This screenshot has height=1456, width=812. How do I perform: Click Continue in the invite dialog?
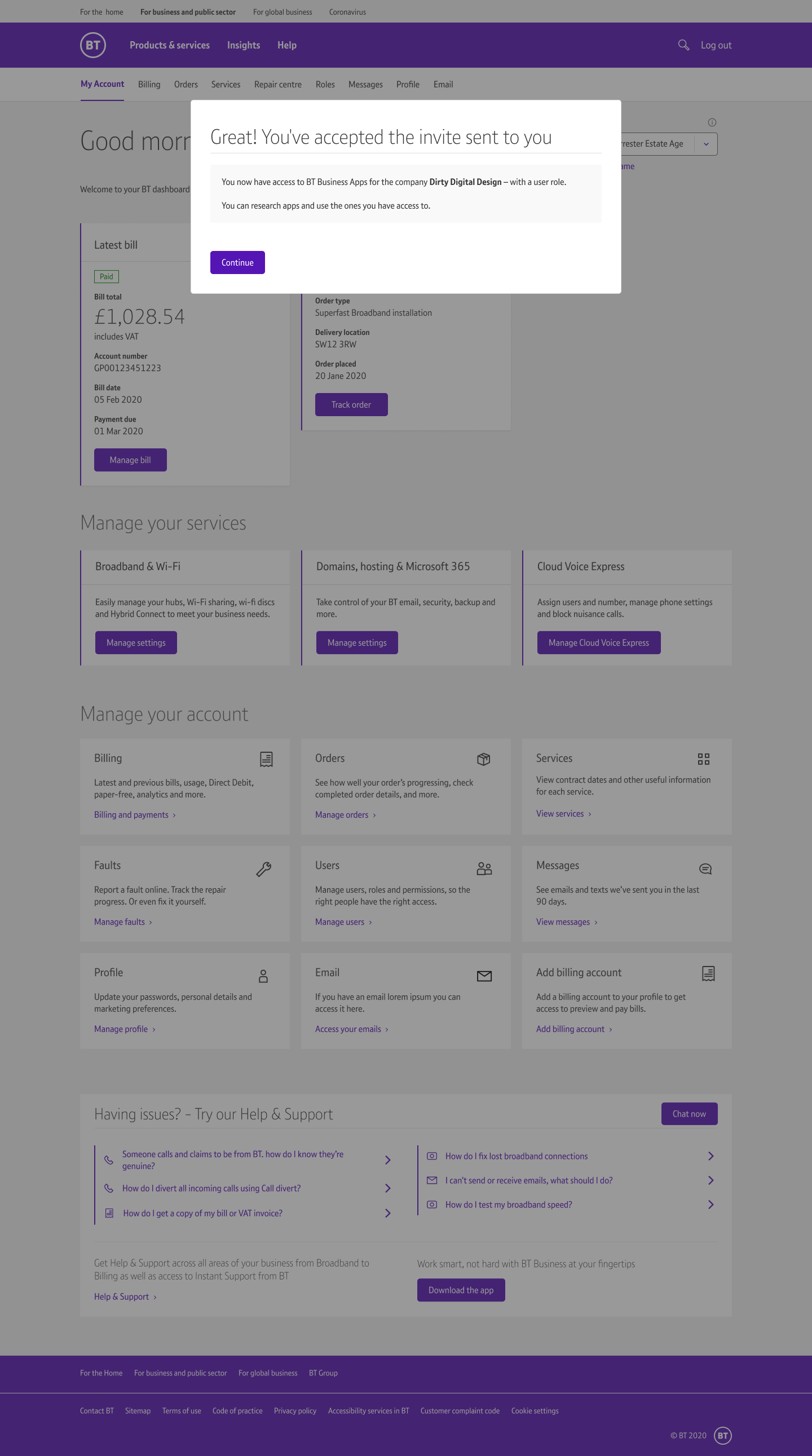click(237, 262)
